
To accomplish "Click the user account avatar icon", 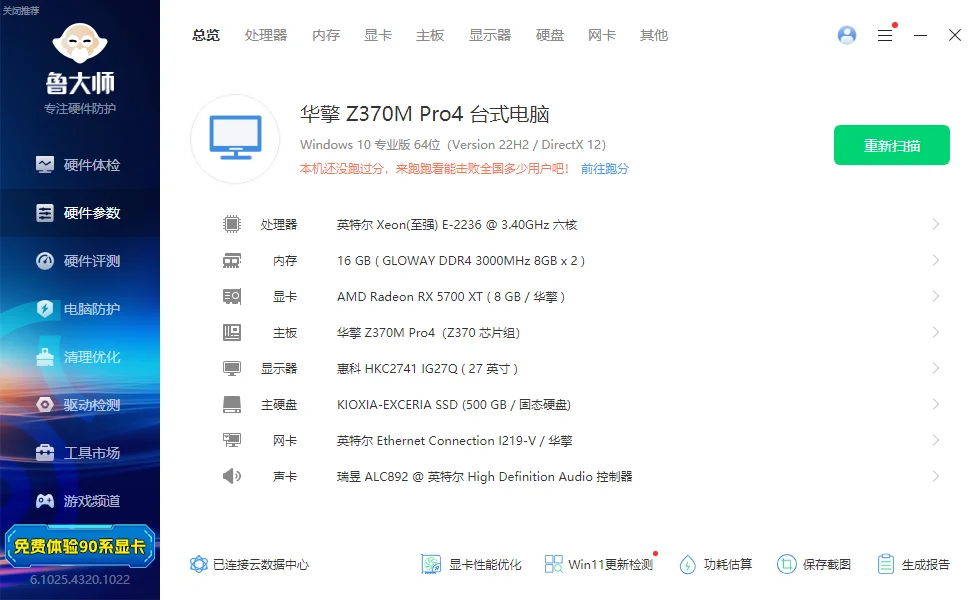I will [847, 35].
